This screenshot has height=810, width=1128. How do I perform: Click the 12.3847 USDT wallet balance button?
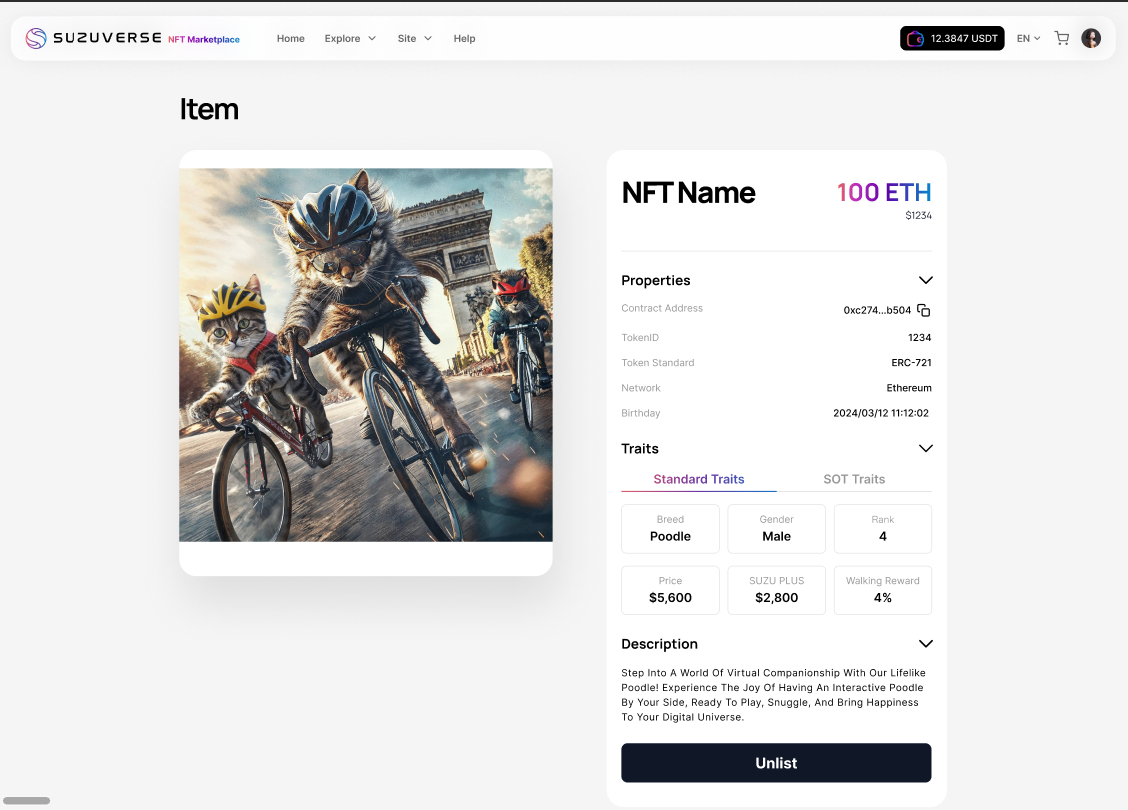click(952, 38)
